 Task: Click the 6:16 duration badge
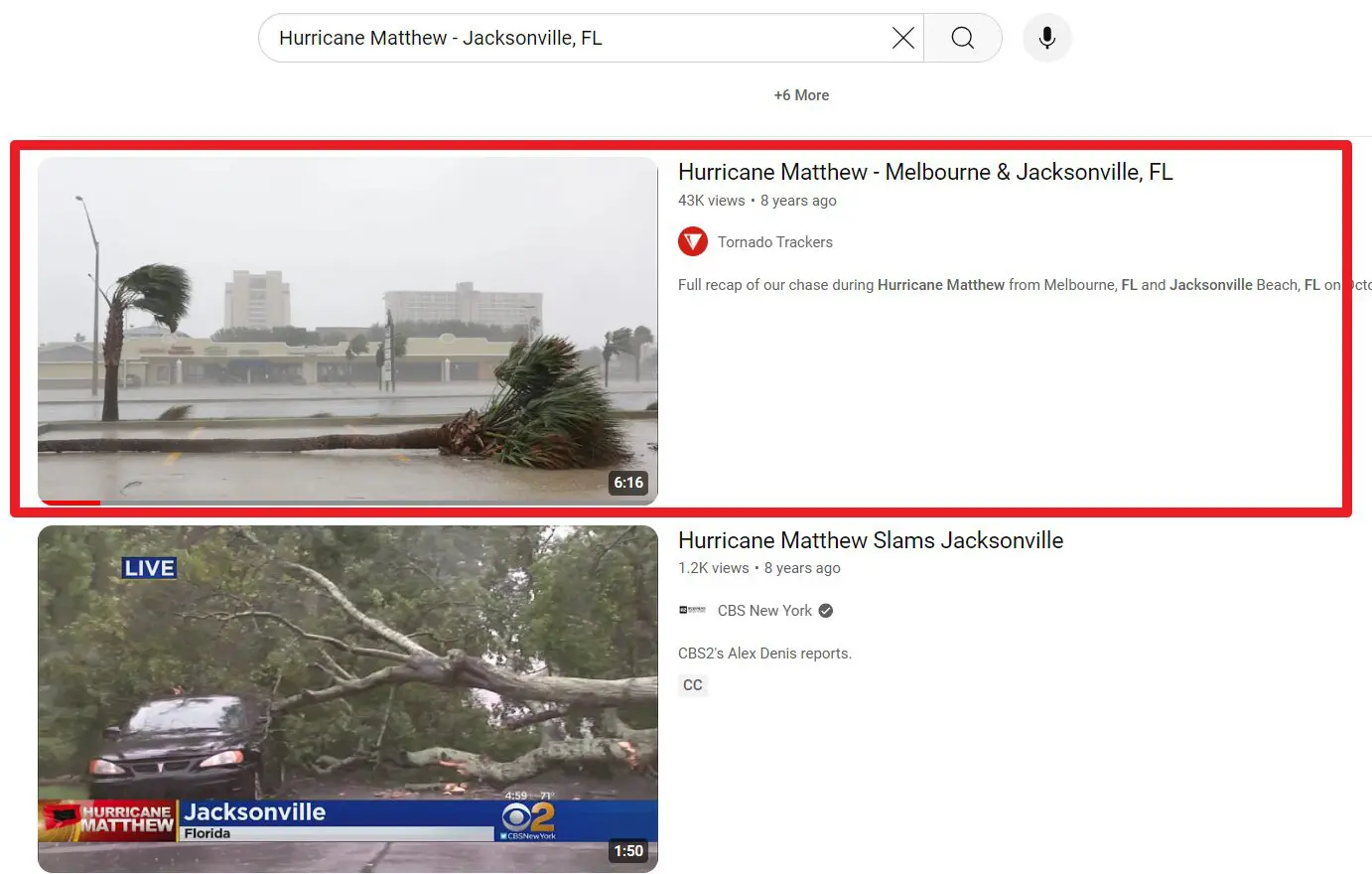[628, 483]
